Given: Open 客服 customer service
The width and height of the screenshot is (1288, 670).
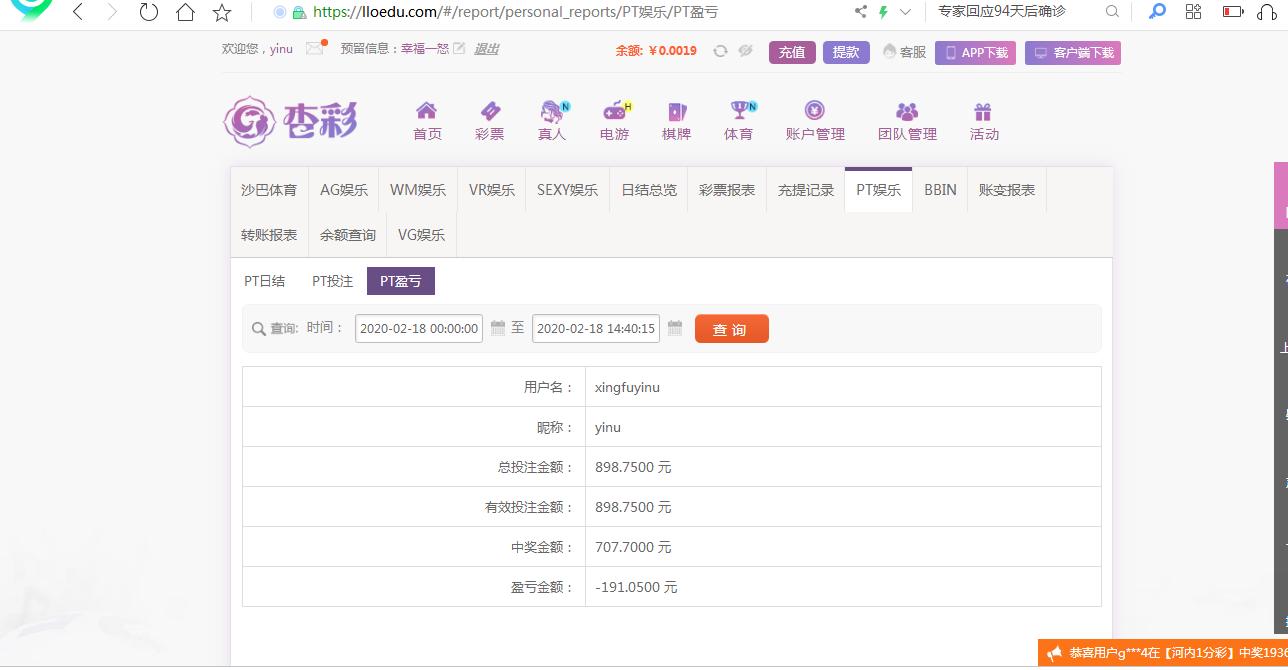Looking at the screenshot, I should [904, 52].
